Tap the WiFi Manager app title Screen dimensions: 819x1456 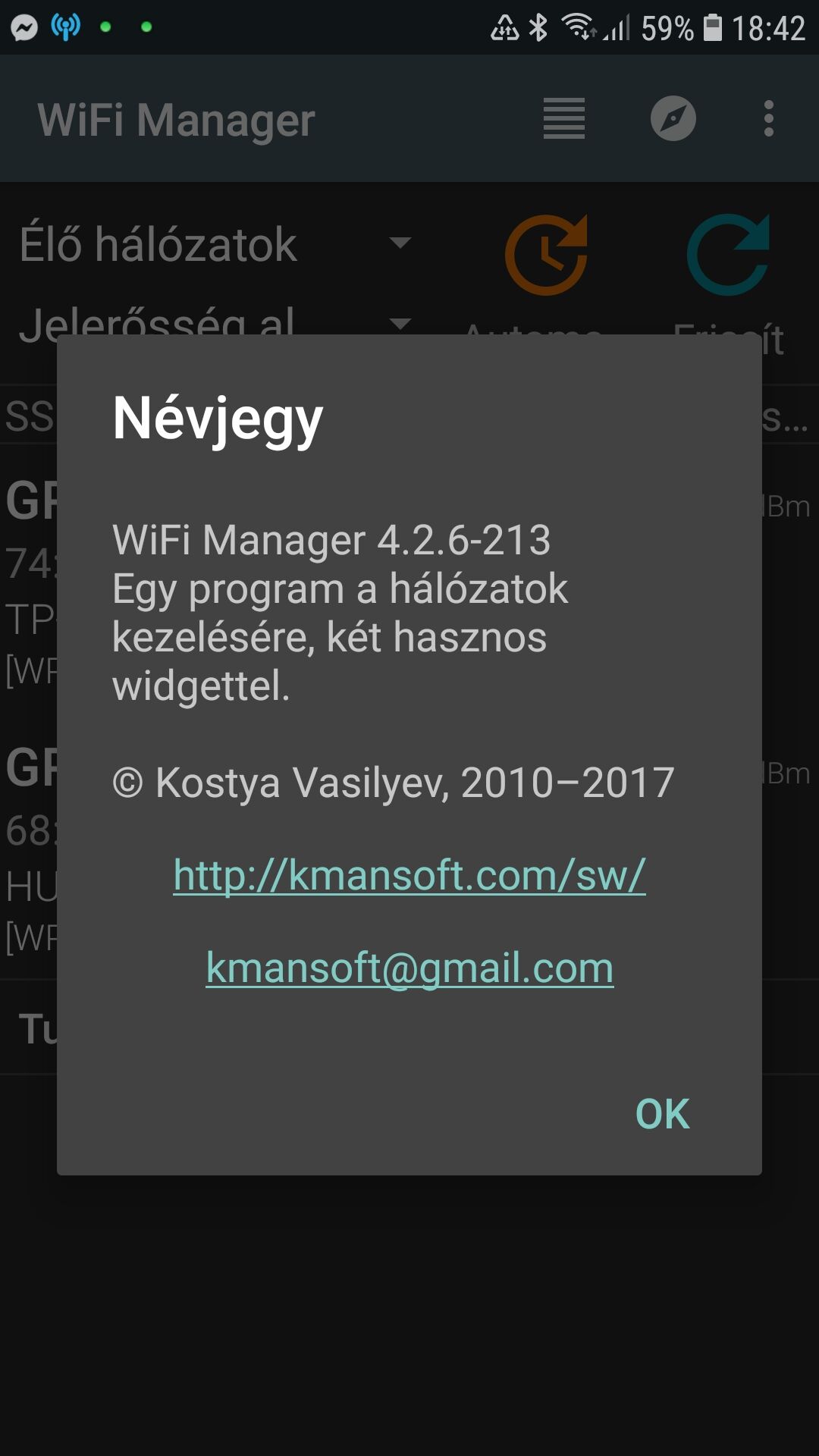pos(176,120)
